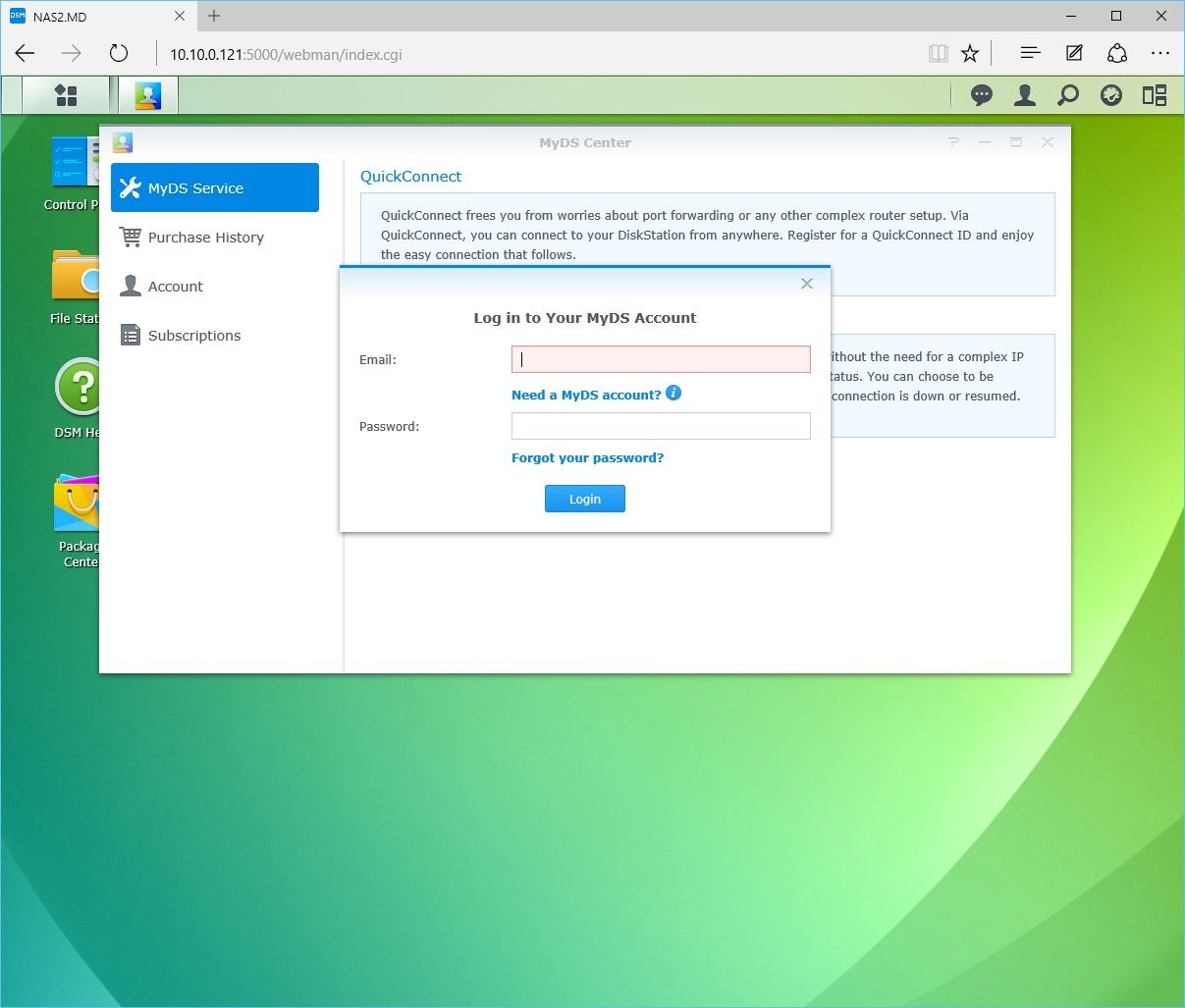The image size is (1185, 1008).
Task: Click the QuickConnect heading
Action: tap(410, 176)
